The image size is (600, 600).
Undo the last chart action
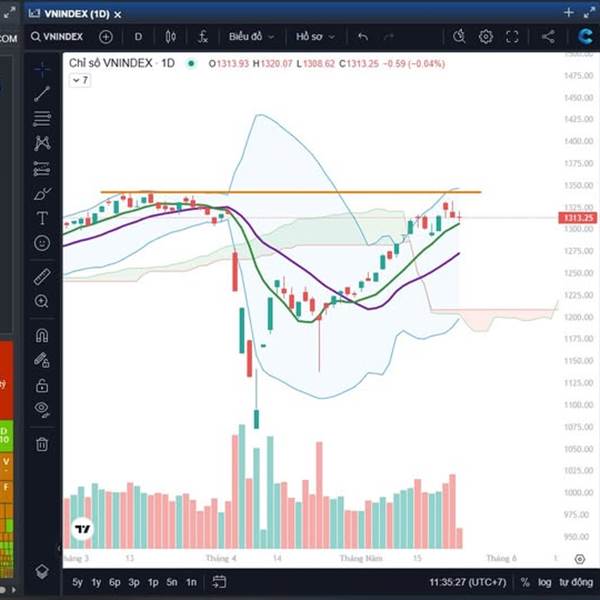pos(363,37)
